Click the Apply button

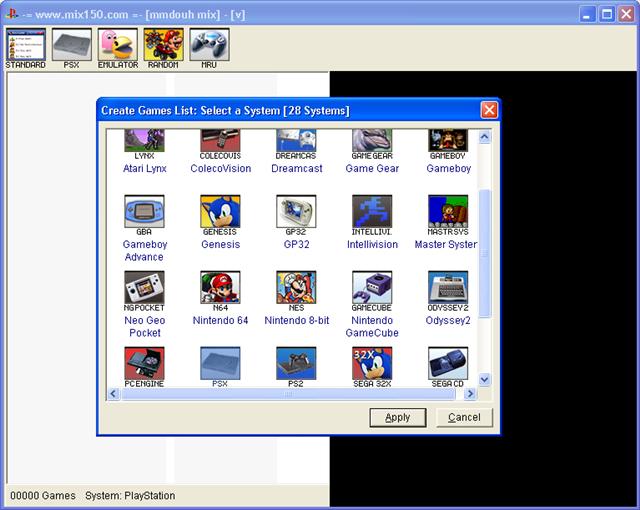pos(398,417)
